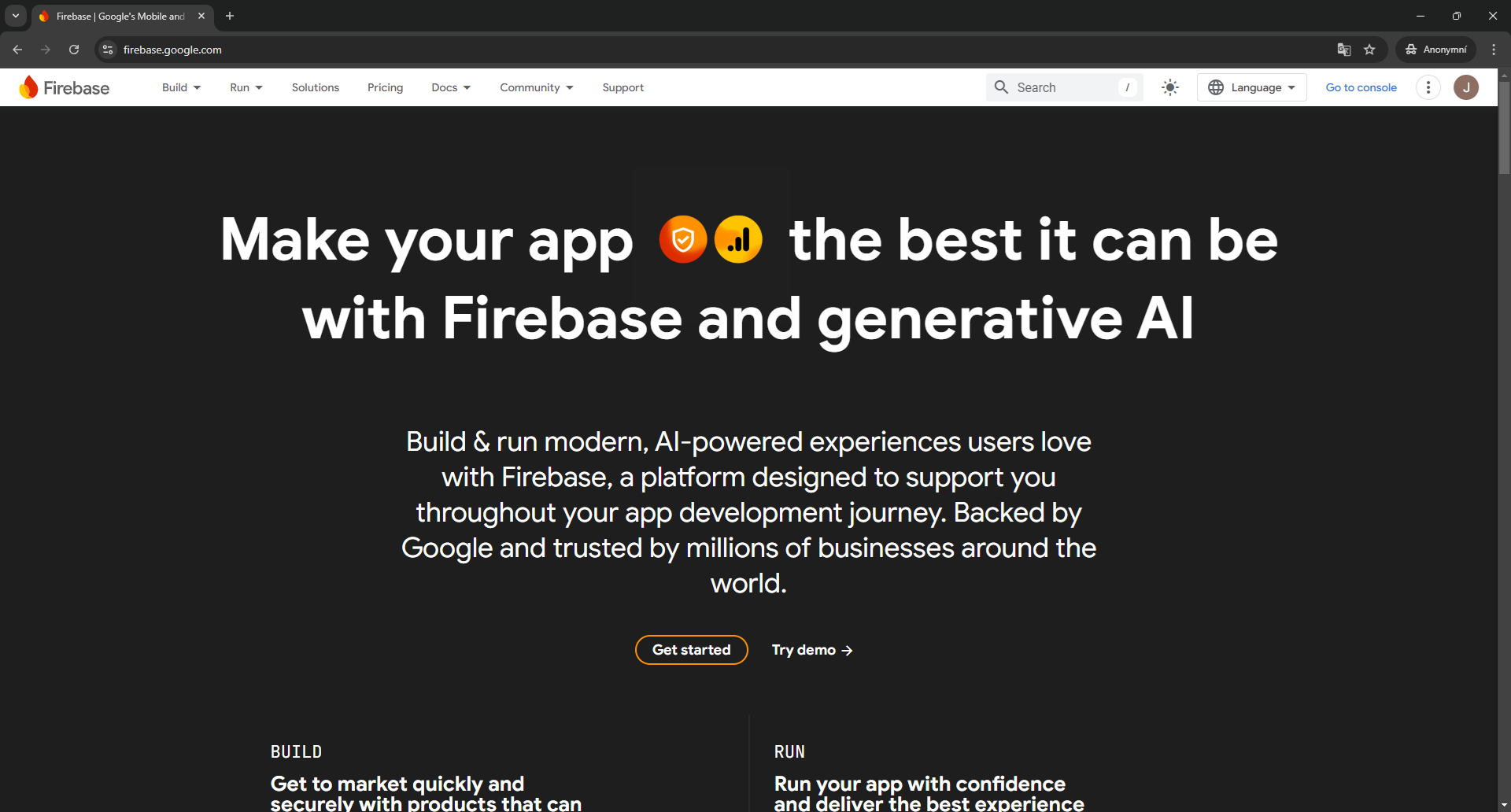Click the Go to console link

pyautogui.click(x=1361, y=87)
